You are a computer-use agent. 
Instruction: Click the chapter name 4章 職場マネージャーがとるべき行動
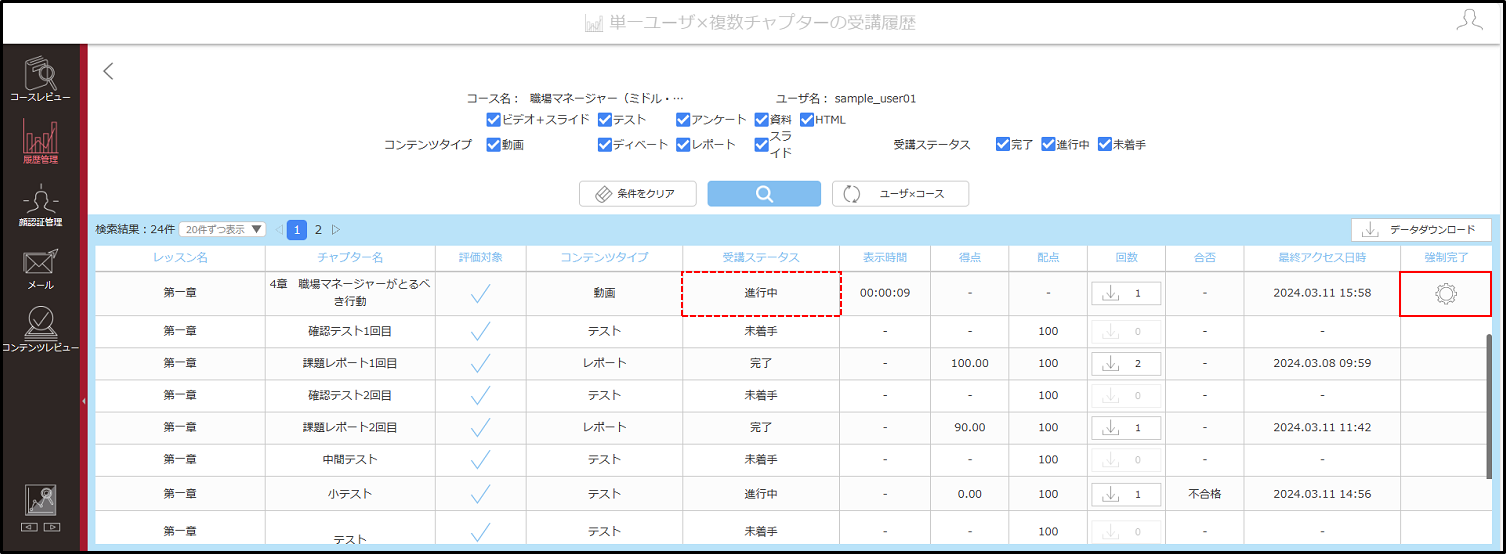[x=350, y=293]
